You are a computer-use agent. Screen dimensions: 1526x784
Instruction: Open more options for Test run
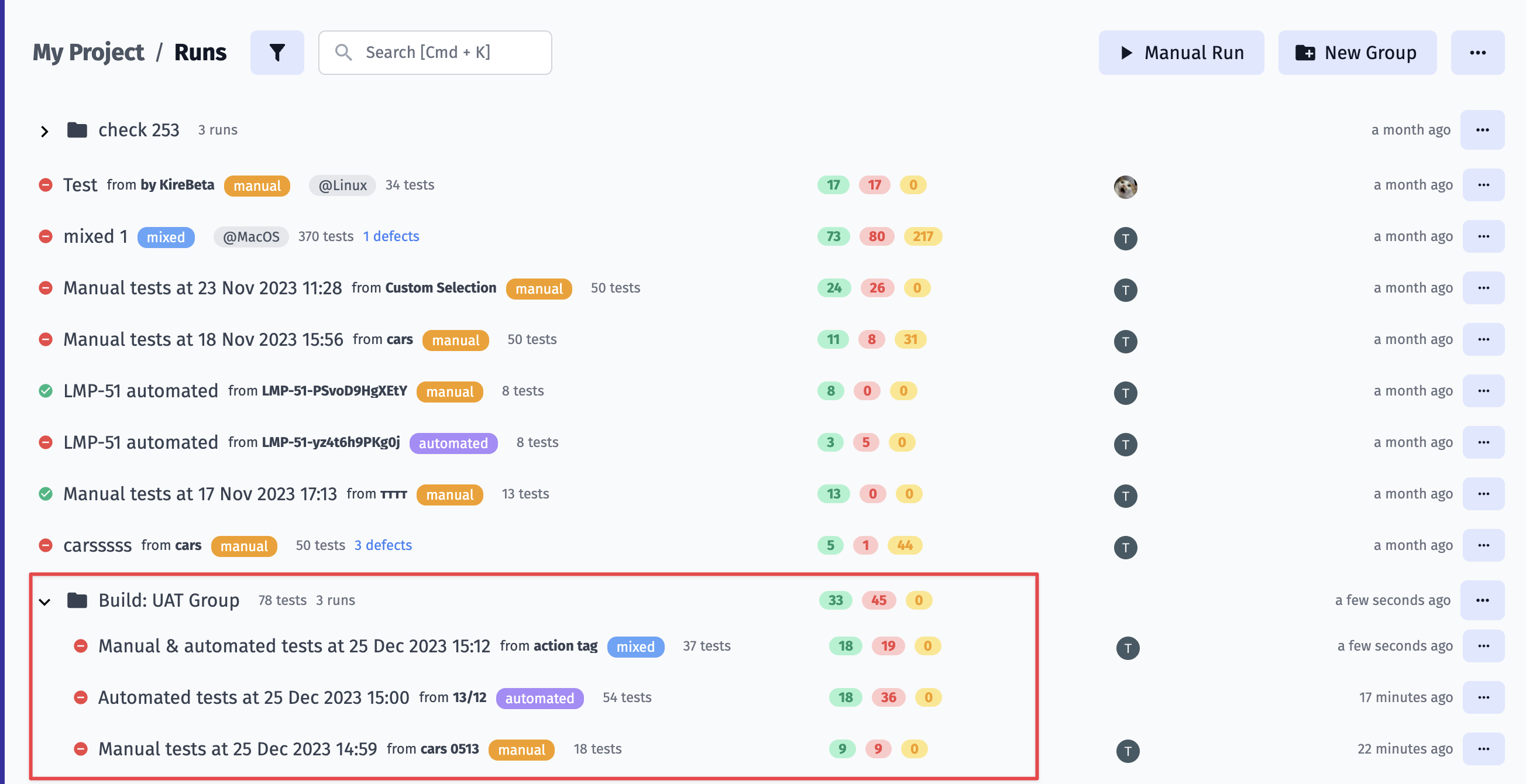1483,185
